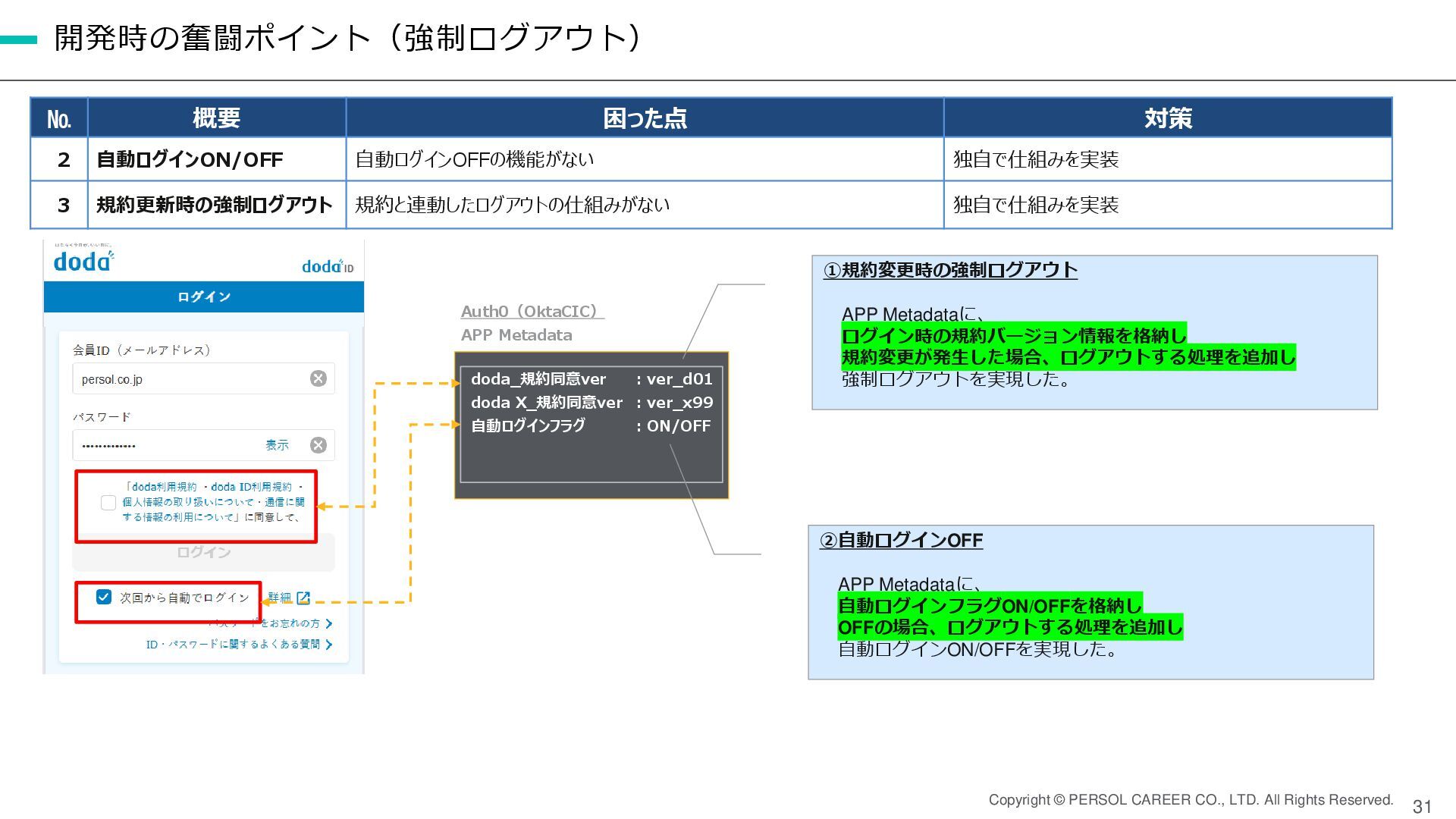Select 独自で仕組みを実装 in row 3
This screenshot has width=1456, height=819.
point(1168,205)
